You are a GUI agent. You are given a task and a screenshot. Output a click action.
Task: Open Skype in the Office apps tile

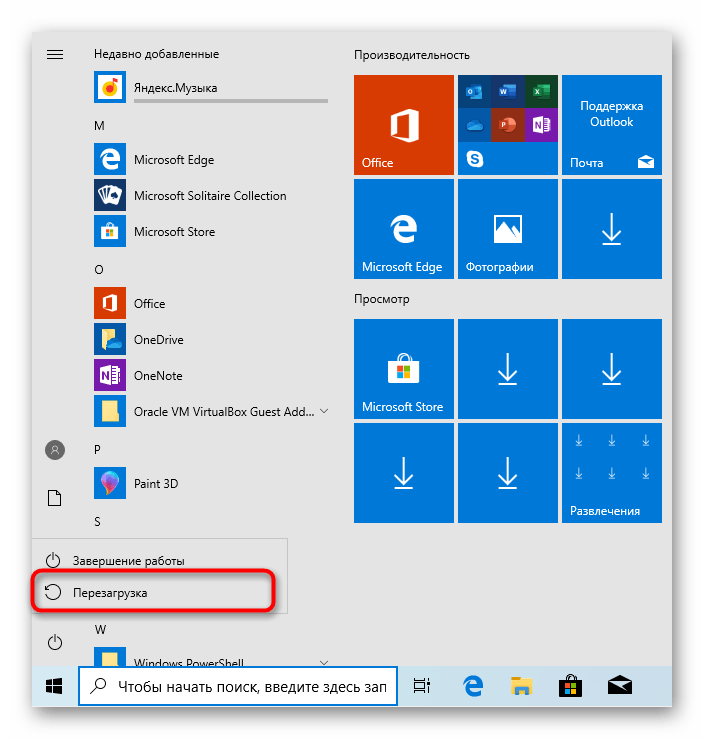(474, 159)
